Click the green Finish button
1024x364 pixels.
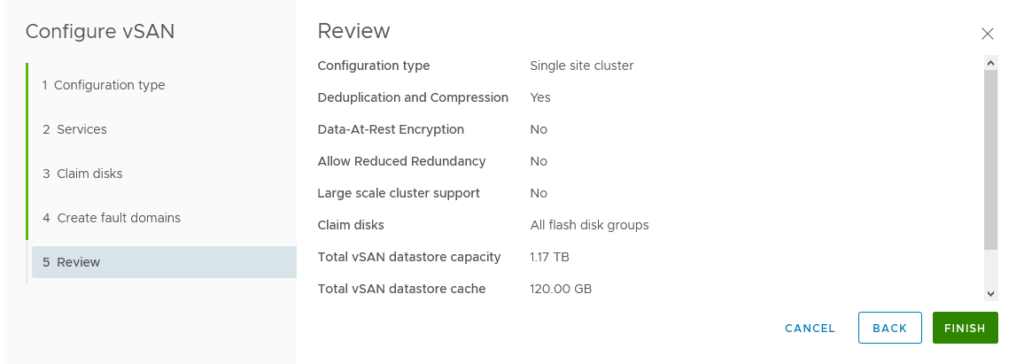(965, 328)
